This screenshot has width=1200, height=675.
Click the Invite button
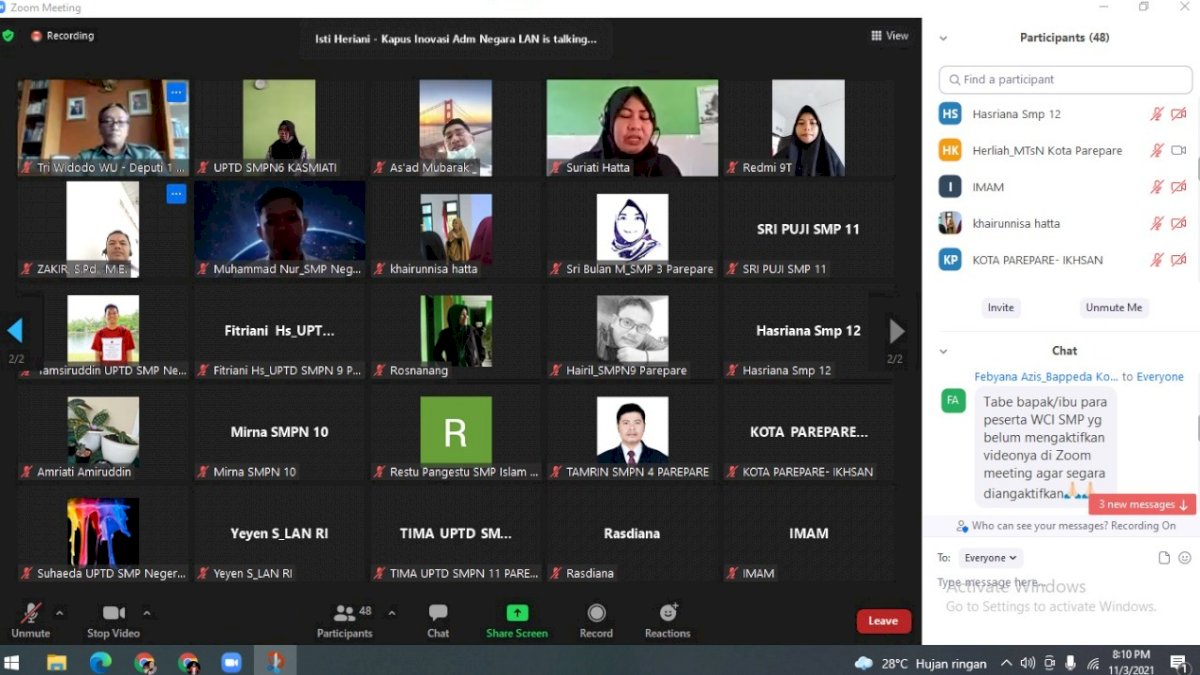(1000, 307)
